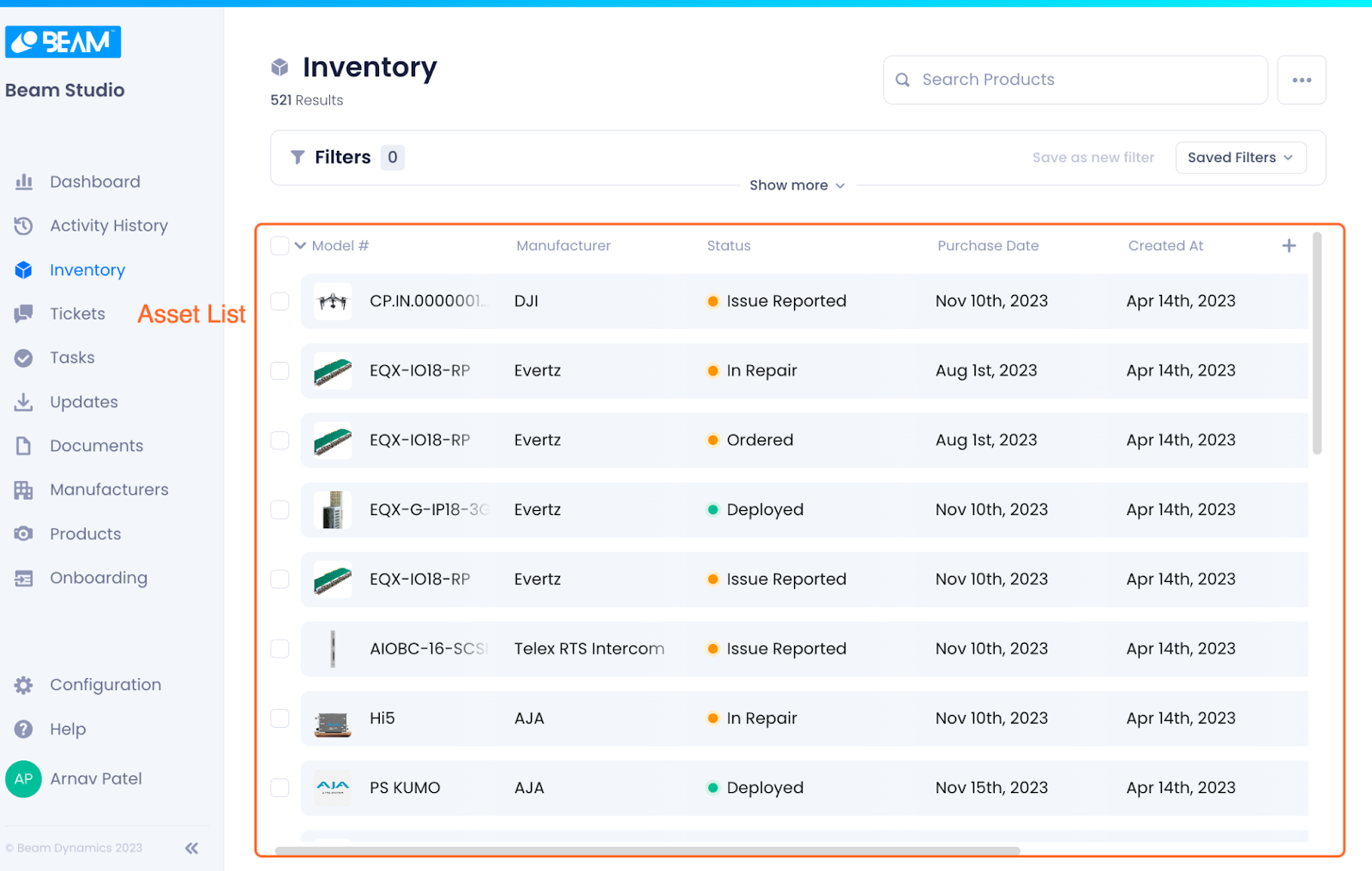Viewport: 1372px width, 871px height.
Task: Click the AP user avatar
Action: [x=23, y=779]
